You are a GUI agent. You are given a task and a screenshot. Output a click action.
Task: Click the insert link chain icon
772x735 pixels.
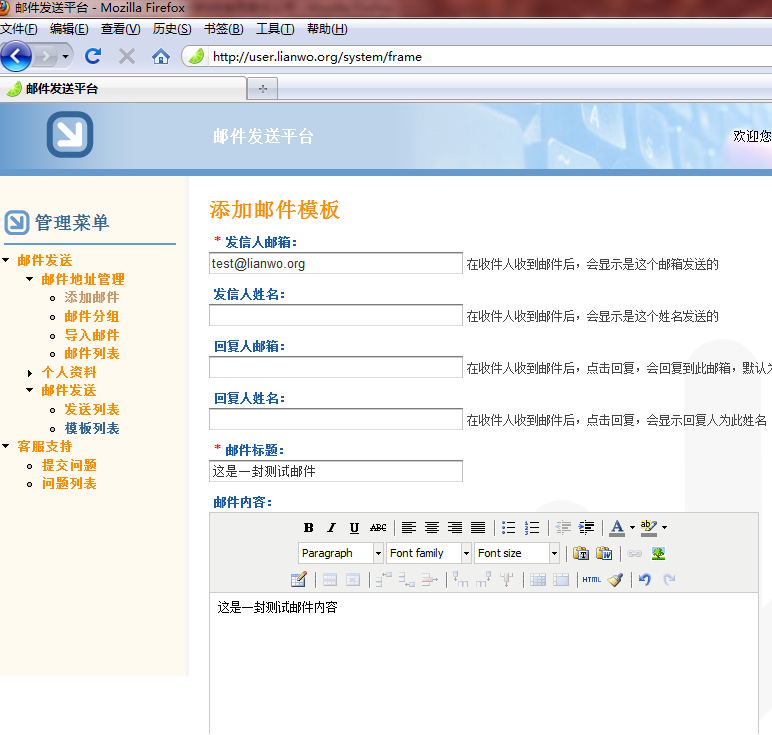point(635,553)
